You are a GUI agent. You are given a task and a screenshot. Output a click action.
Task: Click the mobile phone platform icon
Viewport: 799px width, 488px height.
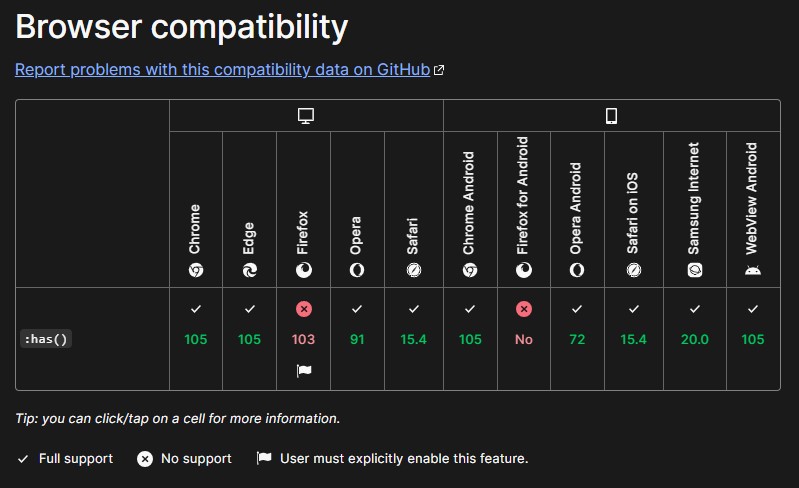coord(611,116)
